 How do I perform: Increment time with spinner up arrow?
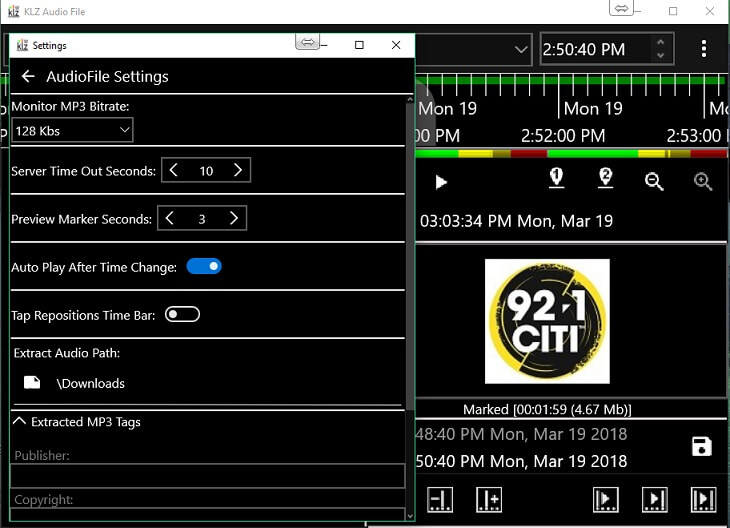[660, 42]
